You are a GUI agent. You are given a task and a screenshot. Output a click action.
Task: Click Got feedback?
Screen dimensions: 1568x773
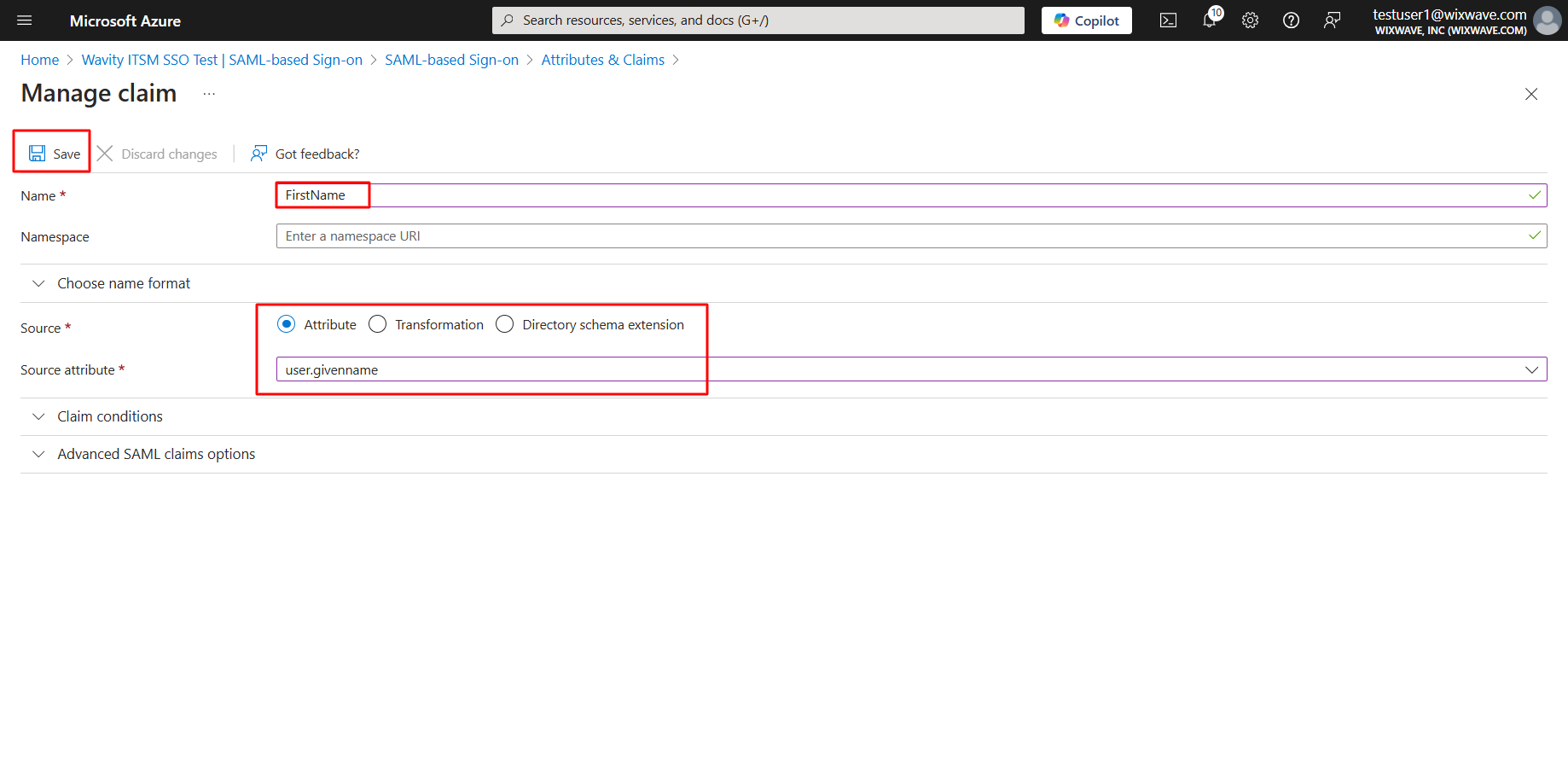coord(305,154)
